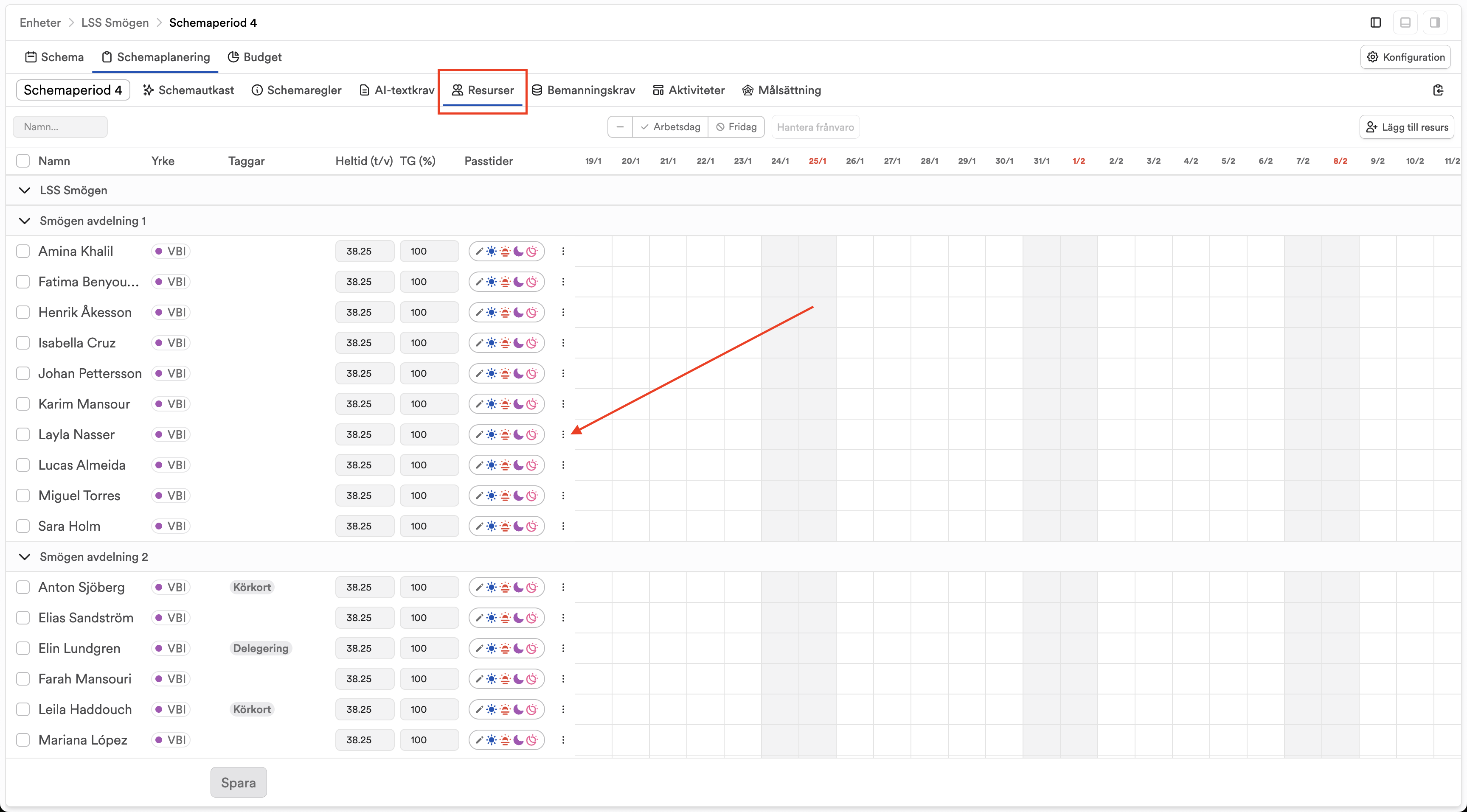Go to Enheter in breadcrumb
1467x812 pixels.
point(40,23)
